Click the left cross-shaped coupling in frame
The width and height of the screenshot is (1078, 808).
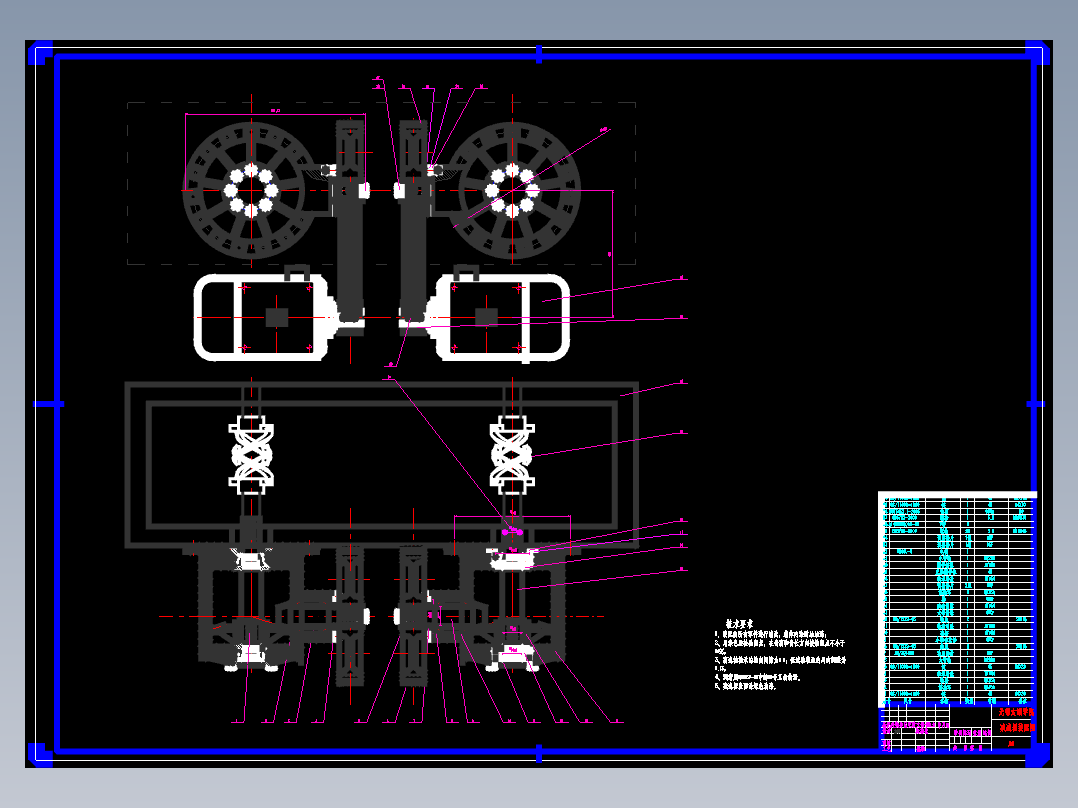click(x=251, y=455)
